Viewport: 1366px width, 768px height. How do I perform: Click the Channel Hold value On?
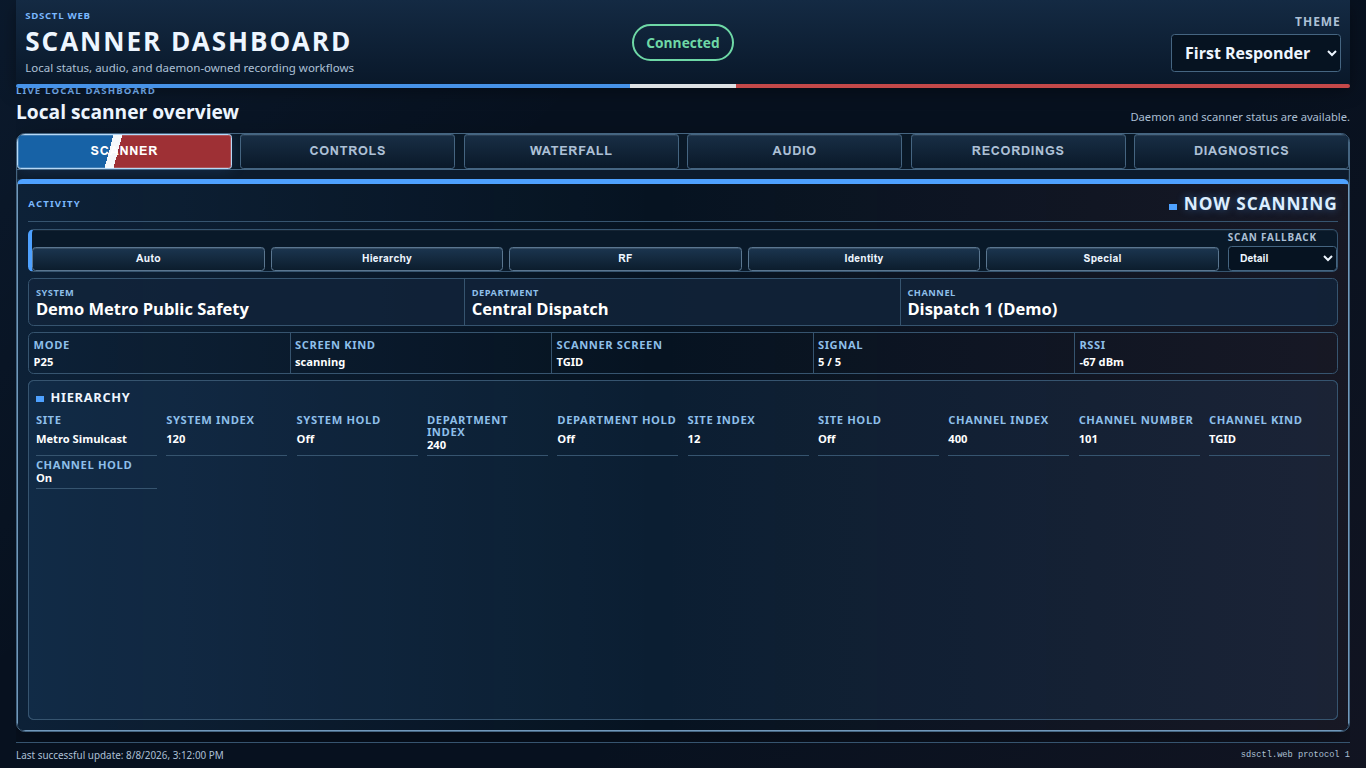pyautogui.click(x=44, y=478)
